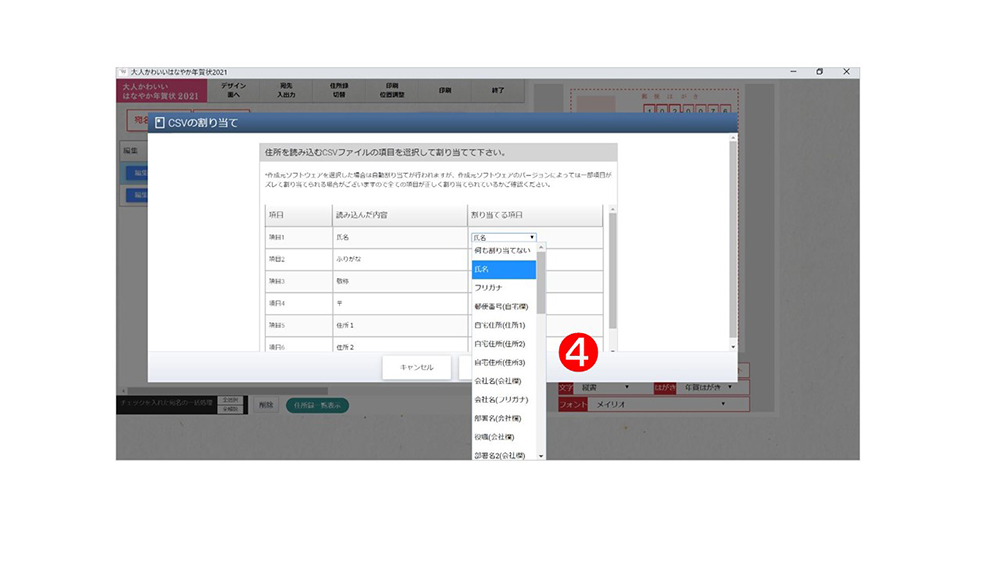
Task: Open the 氏名 assignment dropdown for 項目1
Action: tap(503, 238)
